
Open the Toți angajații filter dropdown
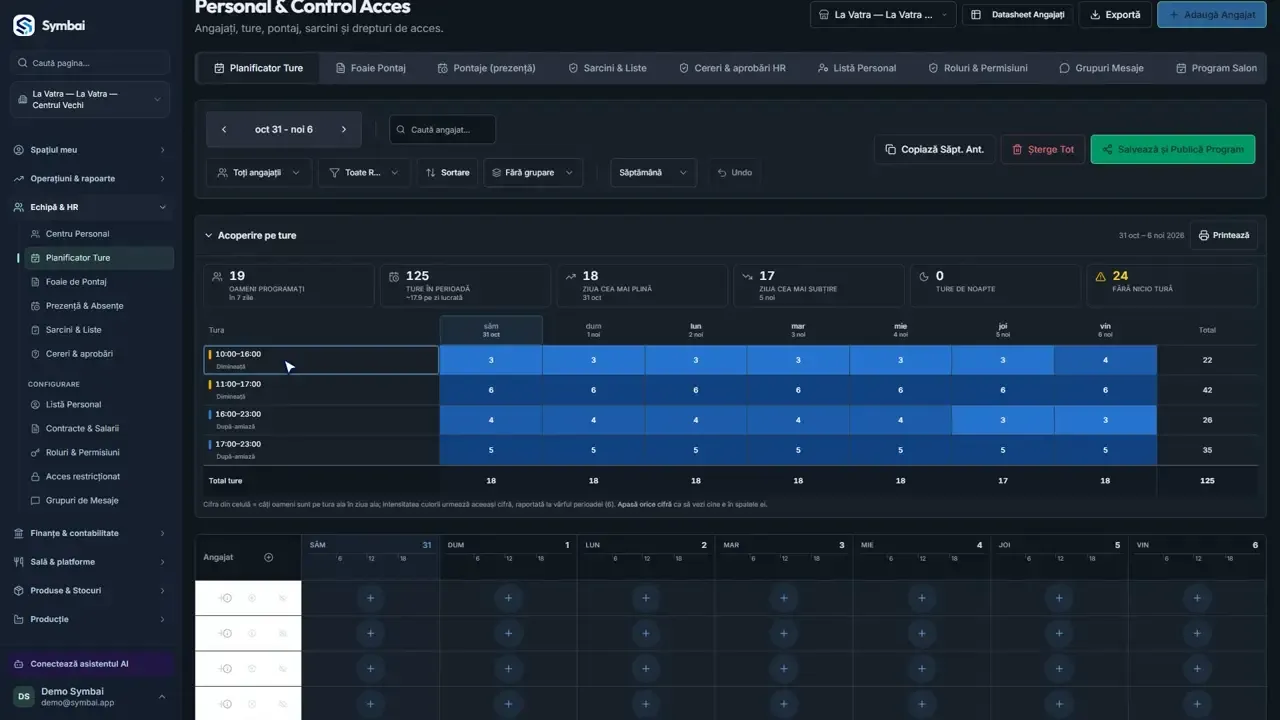(259, 172)
